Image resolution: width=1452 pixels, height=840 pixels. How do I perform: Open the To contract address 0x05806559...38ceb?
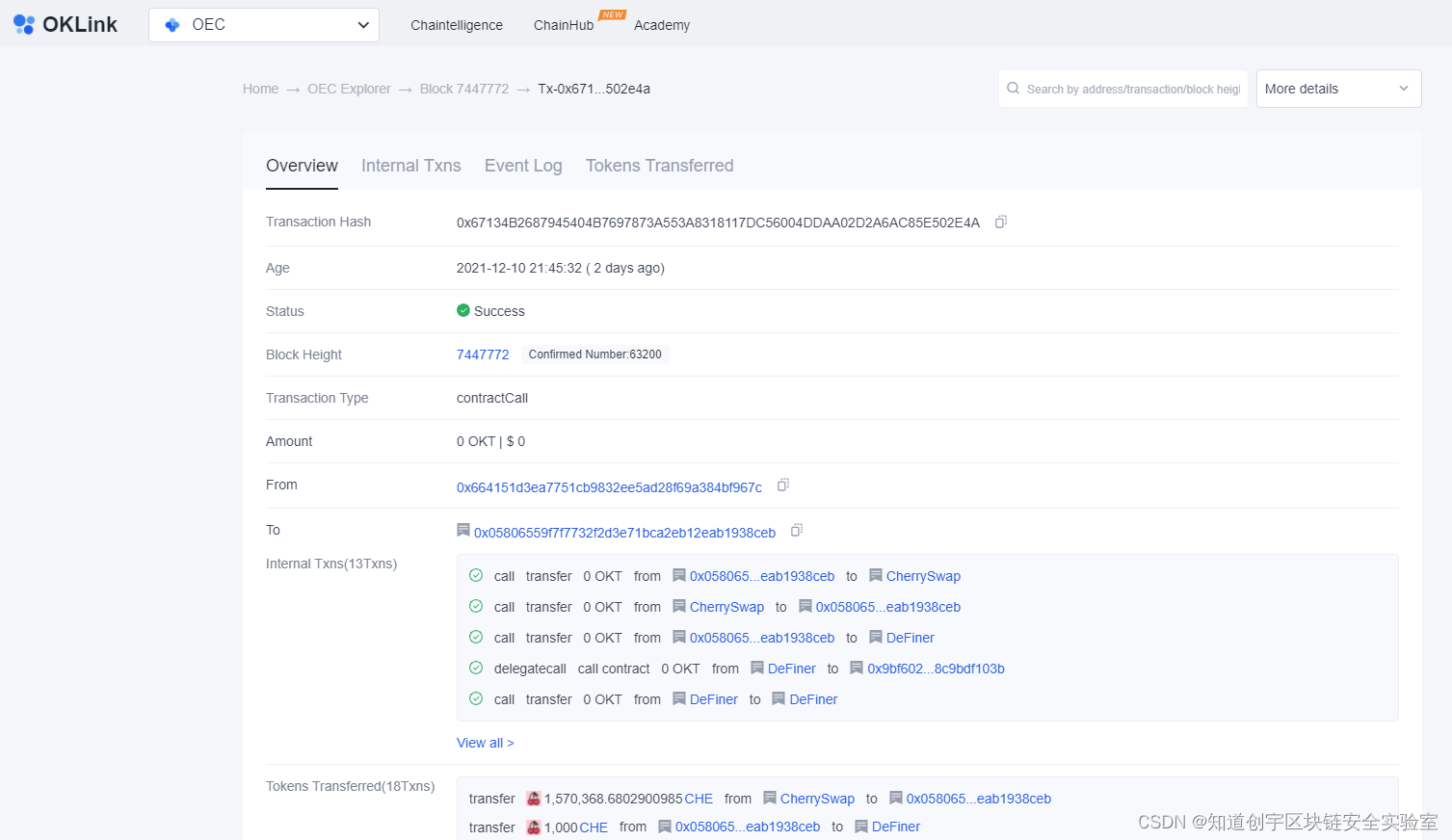coord(624,533)
